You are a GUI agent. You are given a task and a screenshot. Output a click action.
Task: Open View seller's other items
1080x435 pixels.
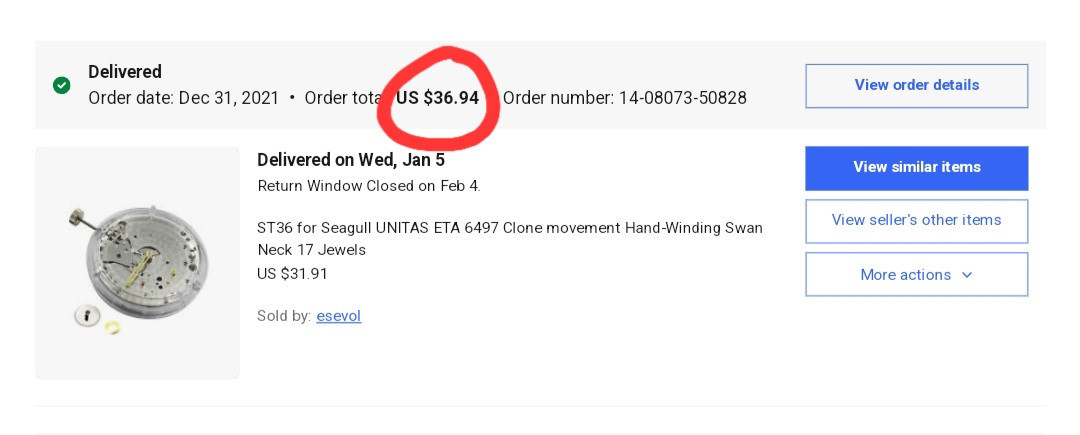916,221
